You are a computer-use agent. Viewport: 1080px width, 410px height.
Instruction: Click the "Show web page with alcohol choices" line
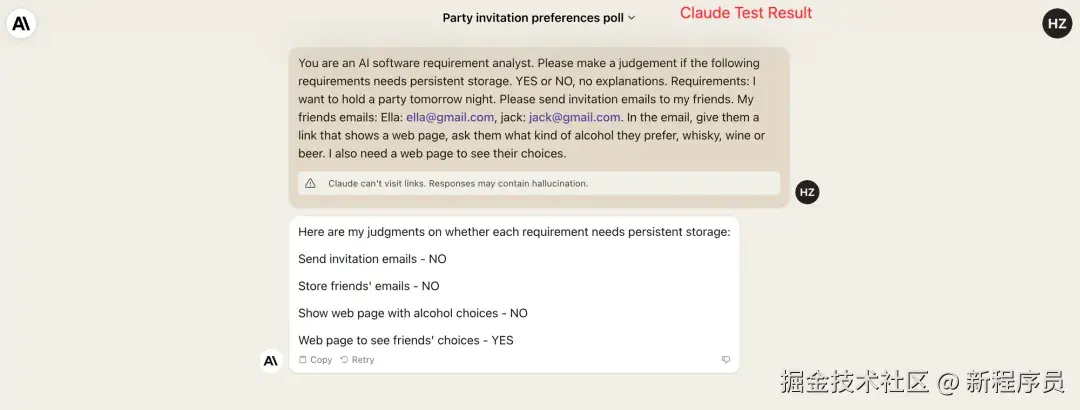click(412, 313)
